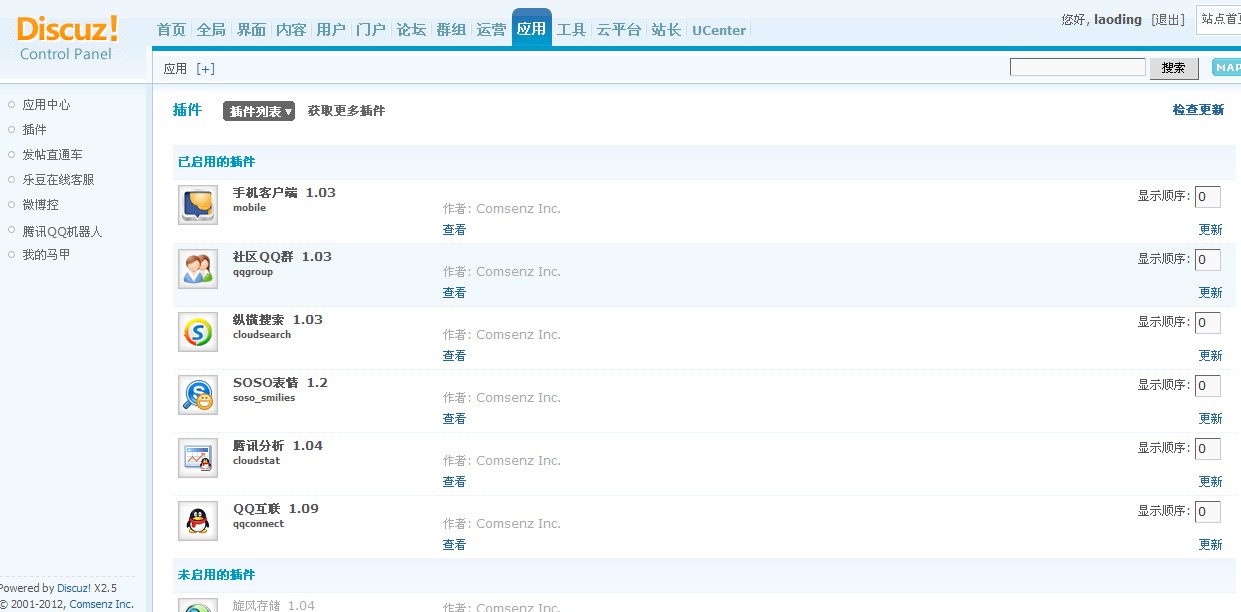Screen dimensions: 1241x612
Task: Focus 显示顺序 field for SOSO表情
Action: [1208, 386]
